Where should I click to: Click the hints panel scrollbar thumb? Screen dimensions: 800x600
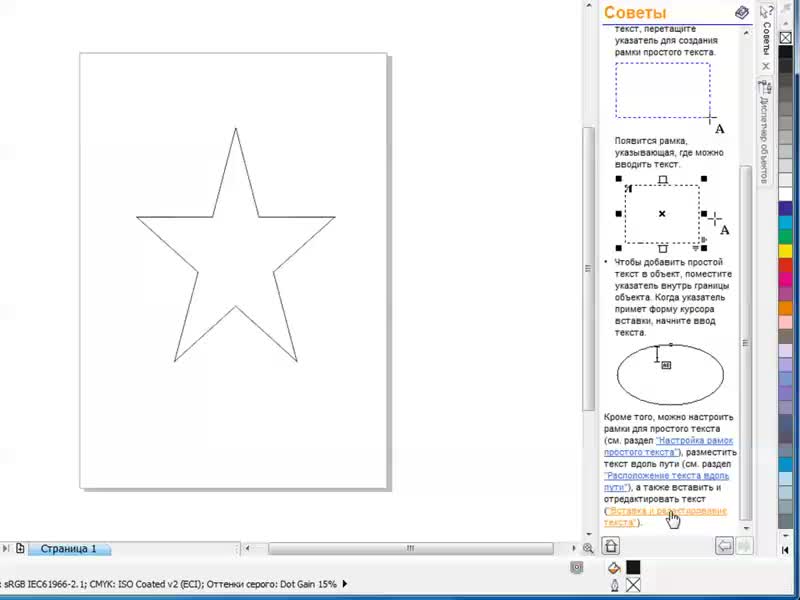(746, 343)
